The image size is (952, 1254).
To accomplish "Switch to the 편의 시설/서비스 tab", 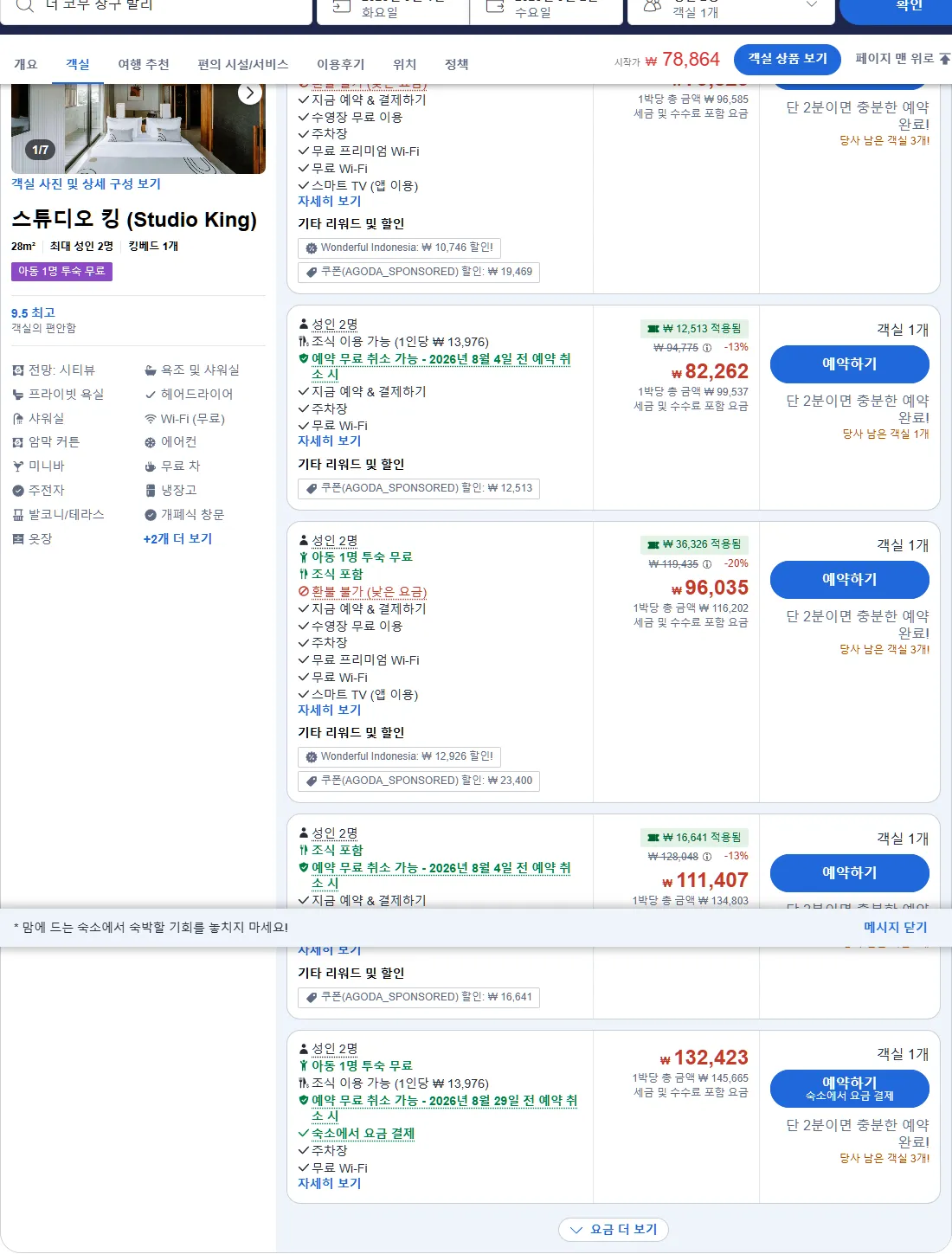I will coord(242,64).
